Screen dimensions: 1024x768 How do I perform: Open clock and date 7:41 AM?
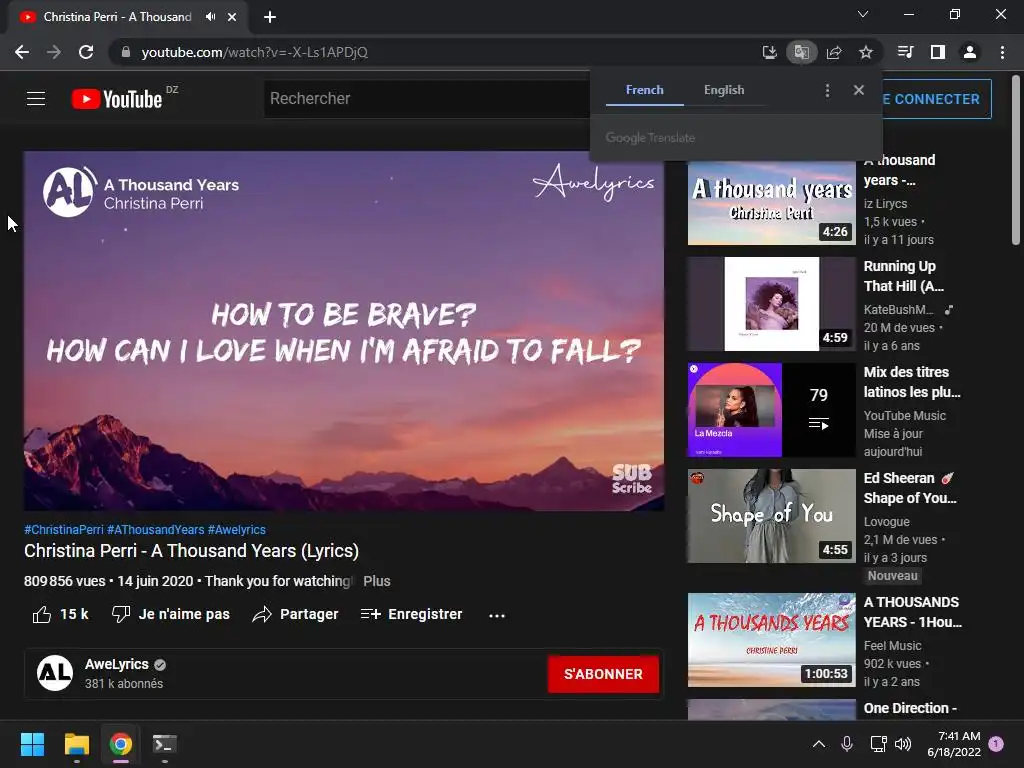(x=954, y=744)
